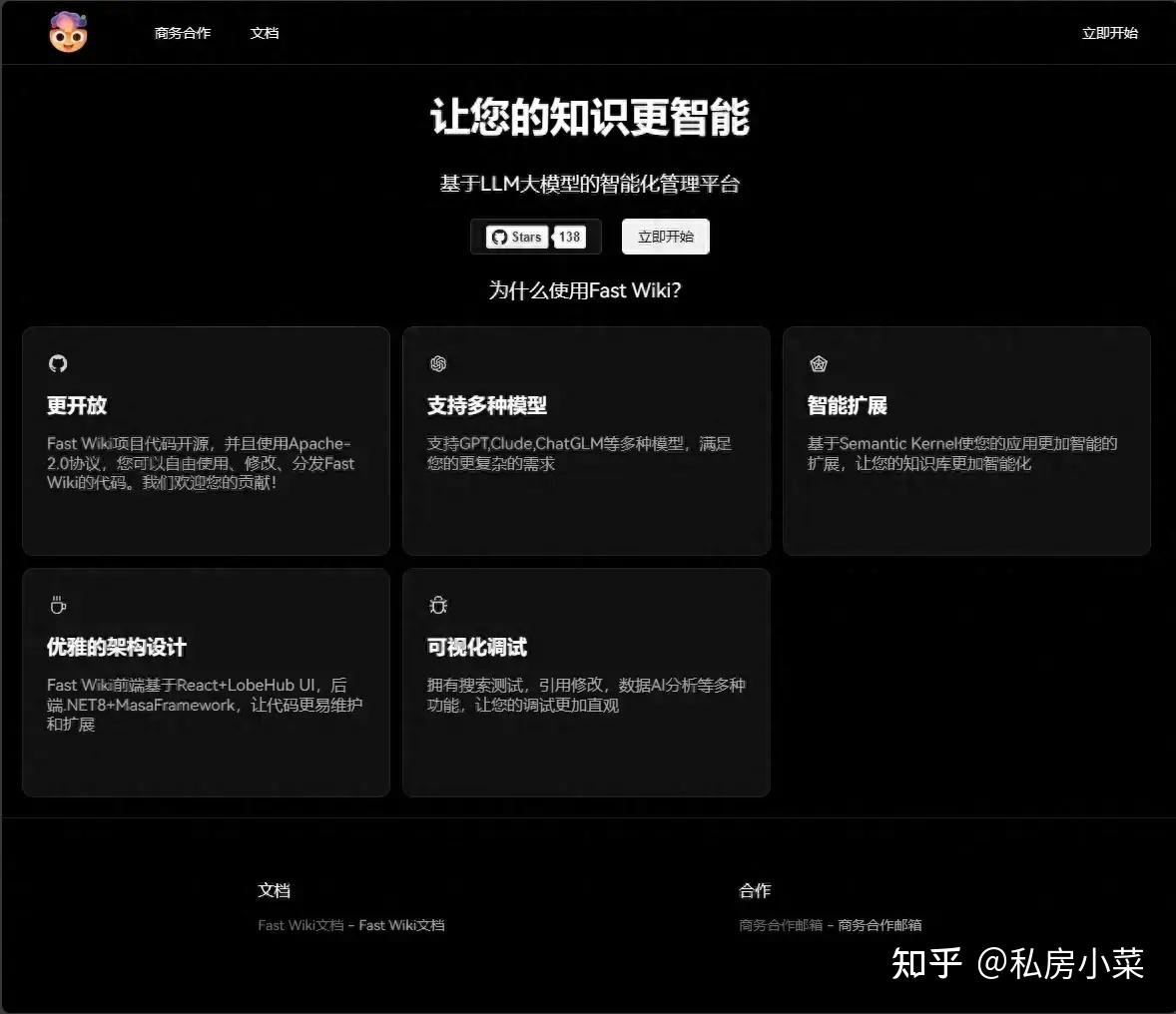Image resolution: width=1176 pixels, height=1014 pixels.
Task: Click the GitHub Stars badge
Action: tap(517, 237)
